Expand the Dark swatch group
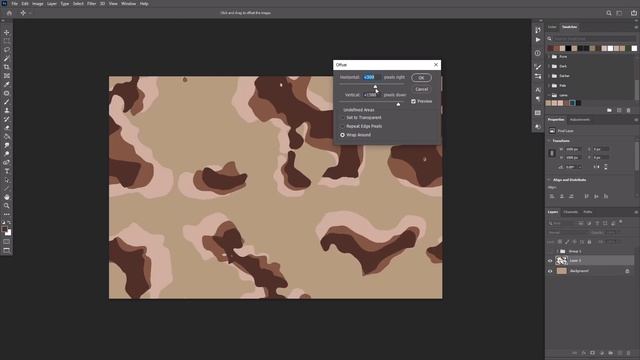Viewport: 640px width, 360px height. [x=549, y=66]
